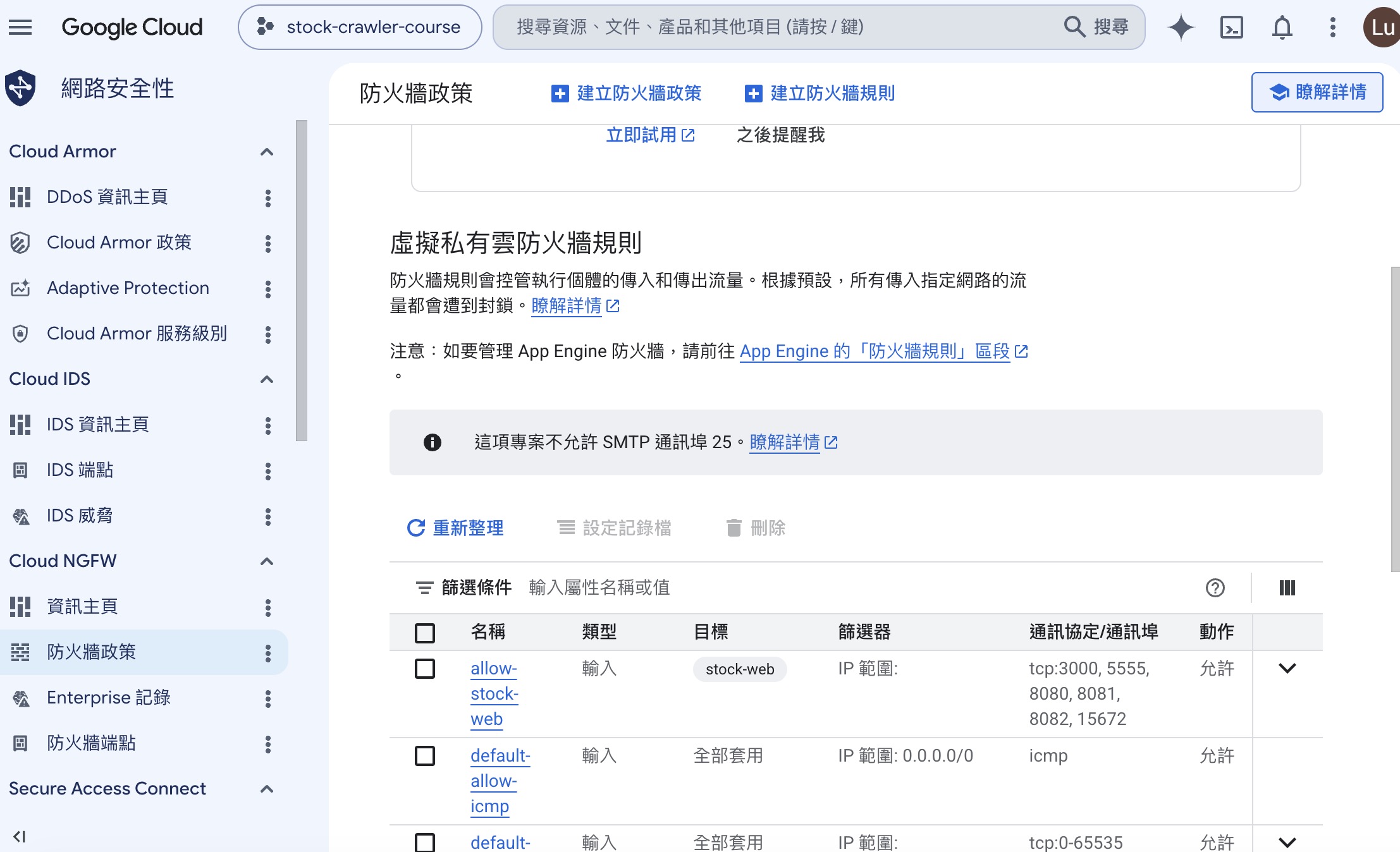
Task: Click the stock-web target tag chip
Action: click(740, 669)
